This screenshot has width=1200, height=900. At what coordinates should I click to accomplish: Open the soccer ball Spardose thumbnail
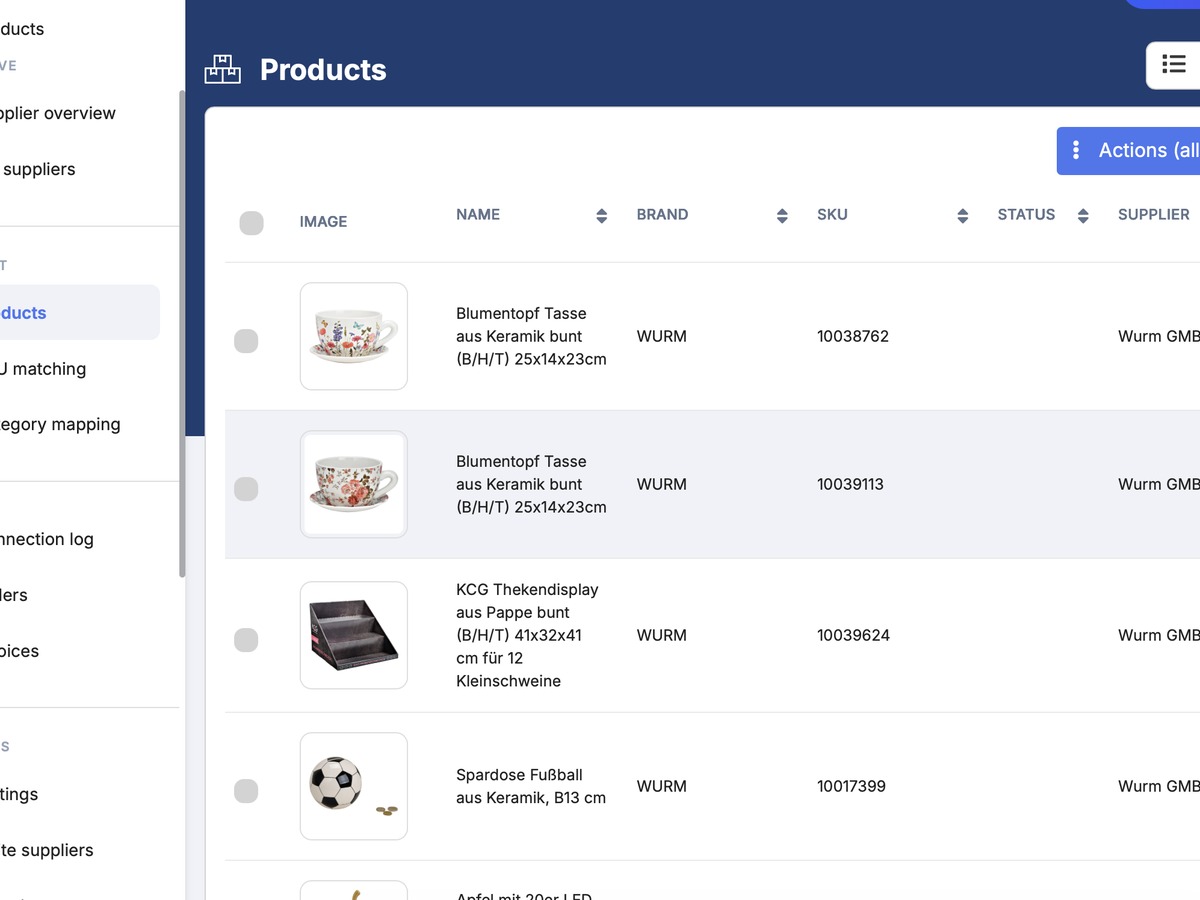pos(354,786)
